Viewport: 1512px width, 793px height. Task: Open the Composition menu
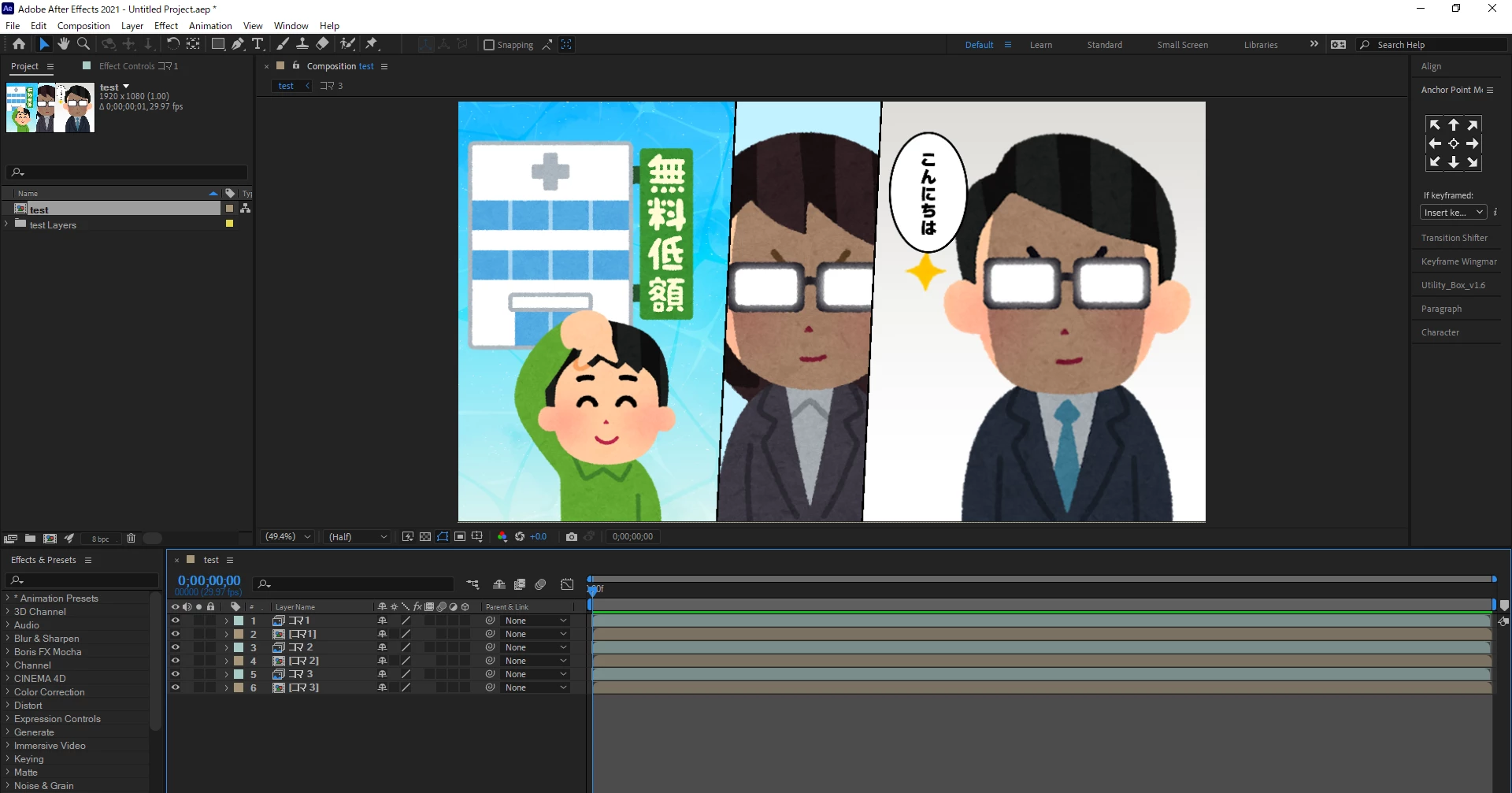pyautogui.click(x=83, y=26)
